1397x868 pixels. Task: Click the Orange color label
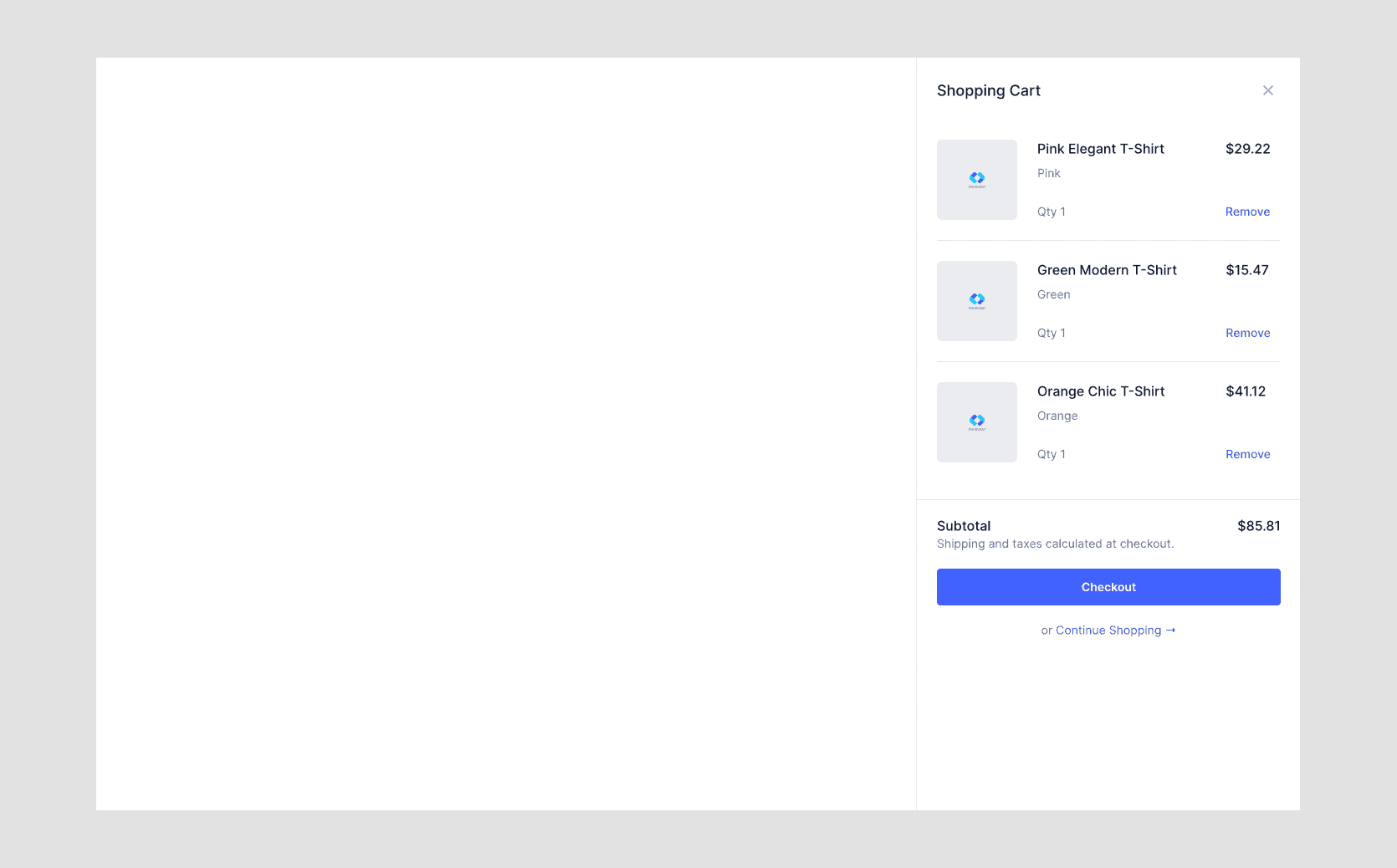(1057, 416)
